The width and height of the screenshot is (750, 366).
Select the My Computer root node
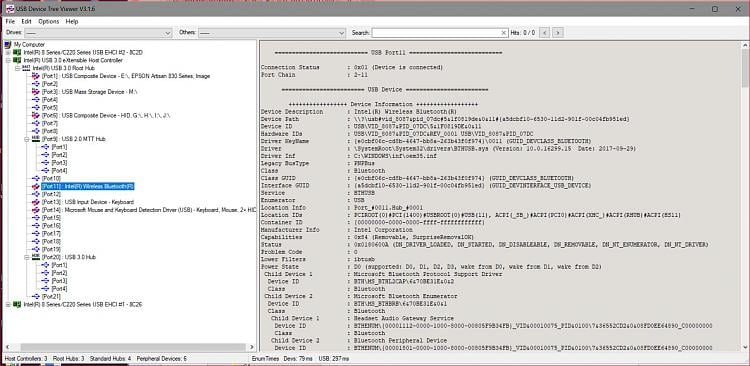pos(29,44)
